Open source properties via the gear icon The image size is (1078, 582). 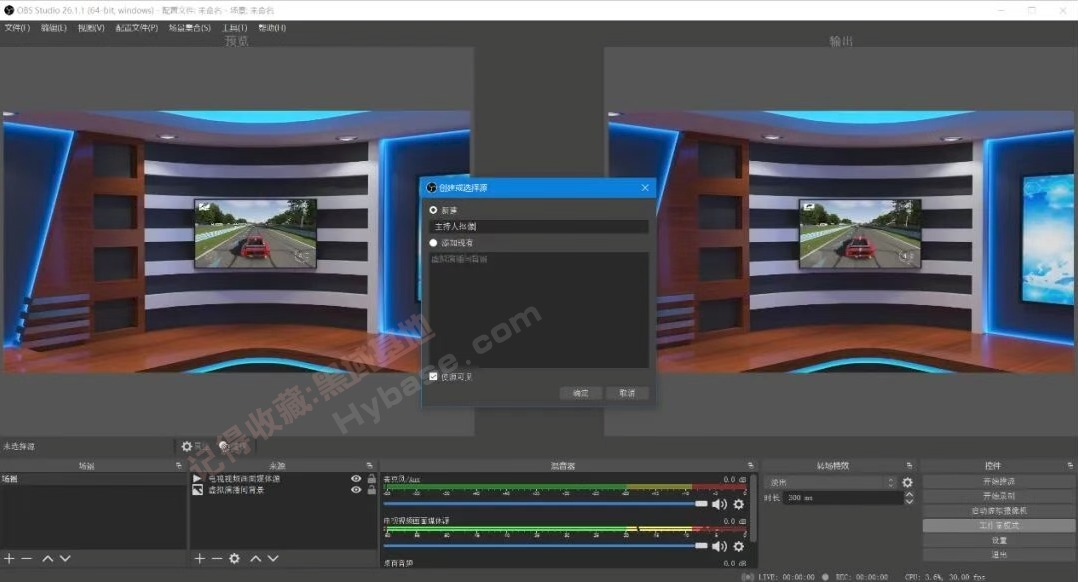pyautogui.click(x=233, y=558)
